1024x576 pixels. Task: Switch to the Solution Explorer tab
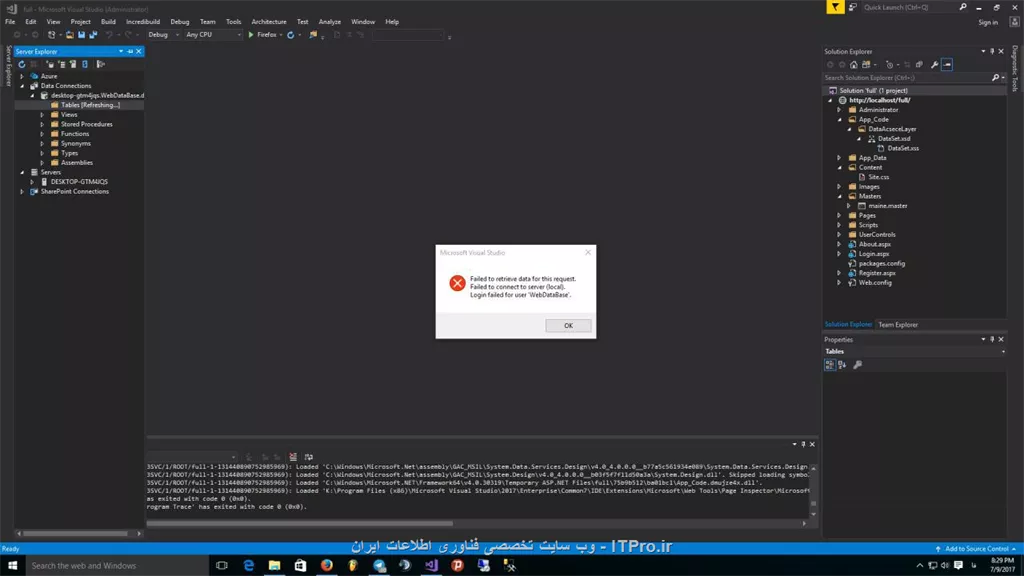(848, 325)
